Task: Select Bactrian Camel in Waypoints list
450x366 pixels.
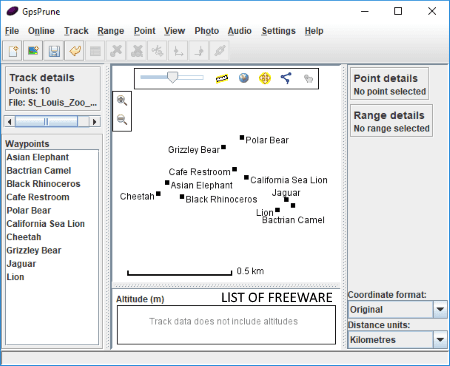Action: (52, 170)
